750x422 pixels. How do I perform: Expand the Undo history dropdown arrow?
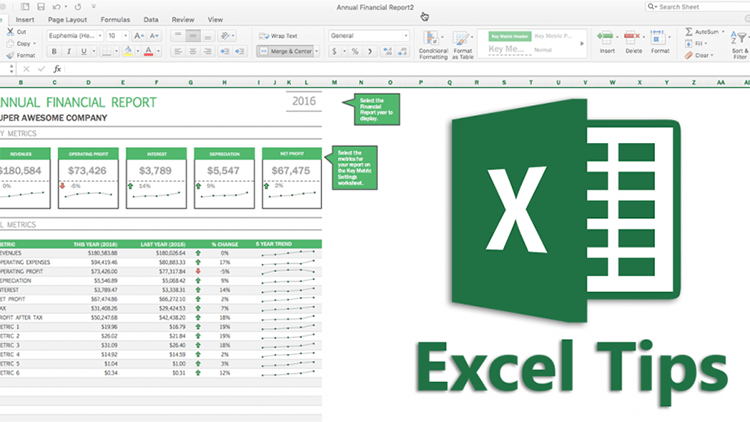click(66, 7)
